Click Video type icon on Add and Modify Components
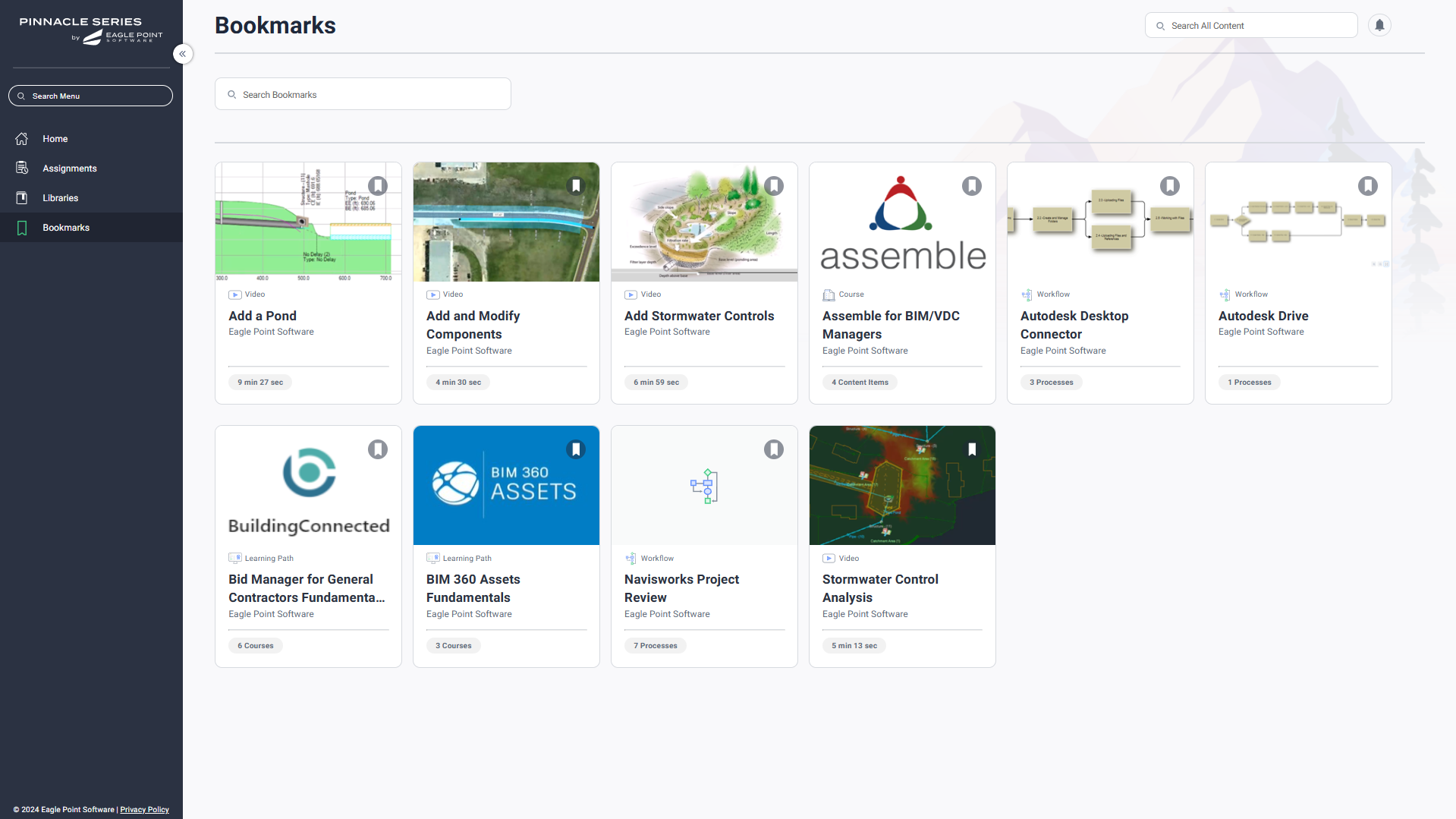 click(x=433, y=295)
